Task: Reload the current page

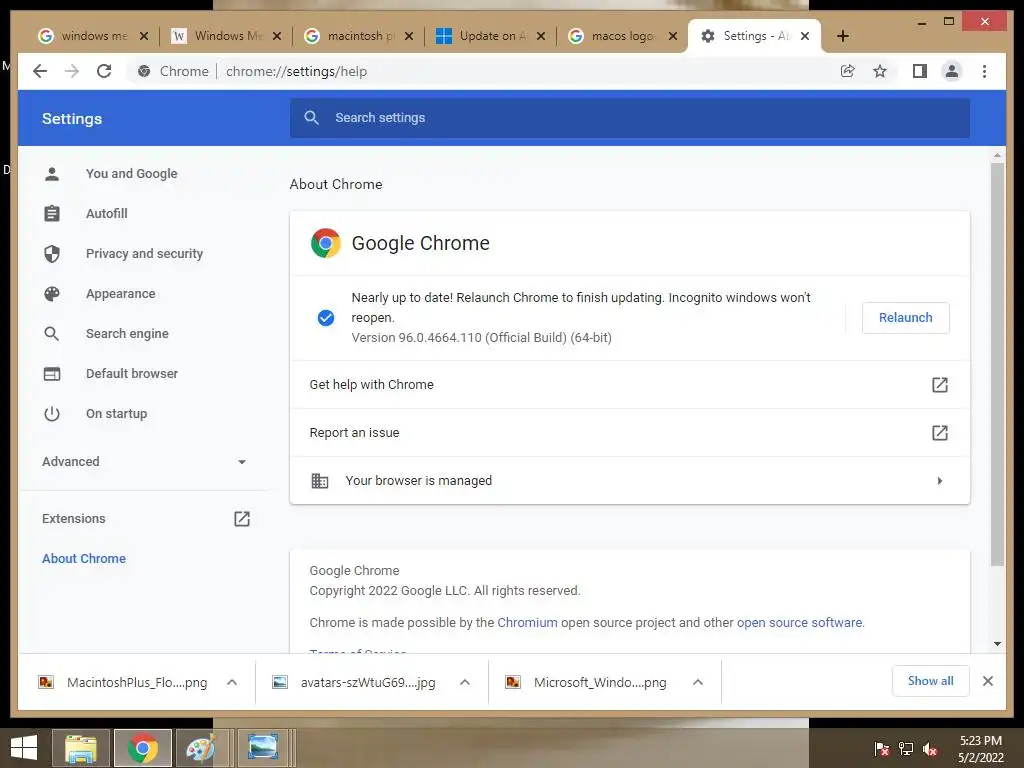Action: 104,71
